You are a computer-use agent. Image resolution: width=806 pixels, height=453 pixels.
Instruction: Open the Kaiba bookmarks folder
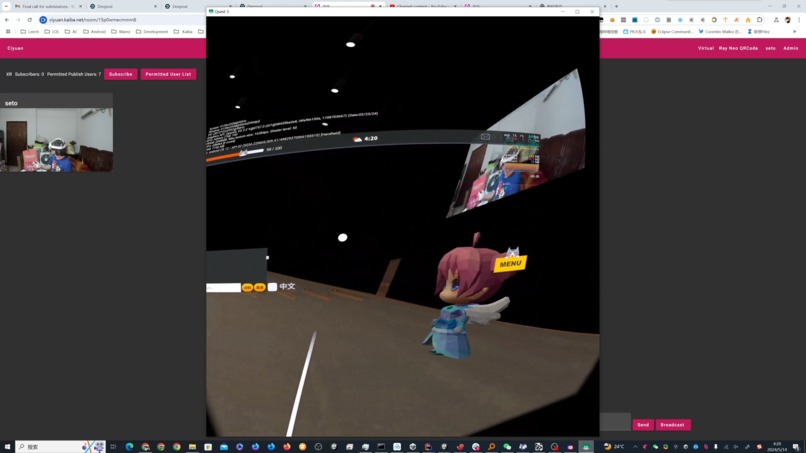pyautogui.click(x=183, y=31)
